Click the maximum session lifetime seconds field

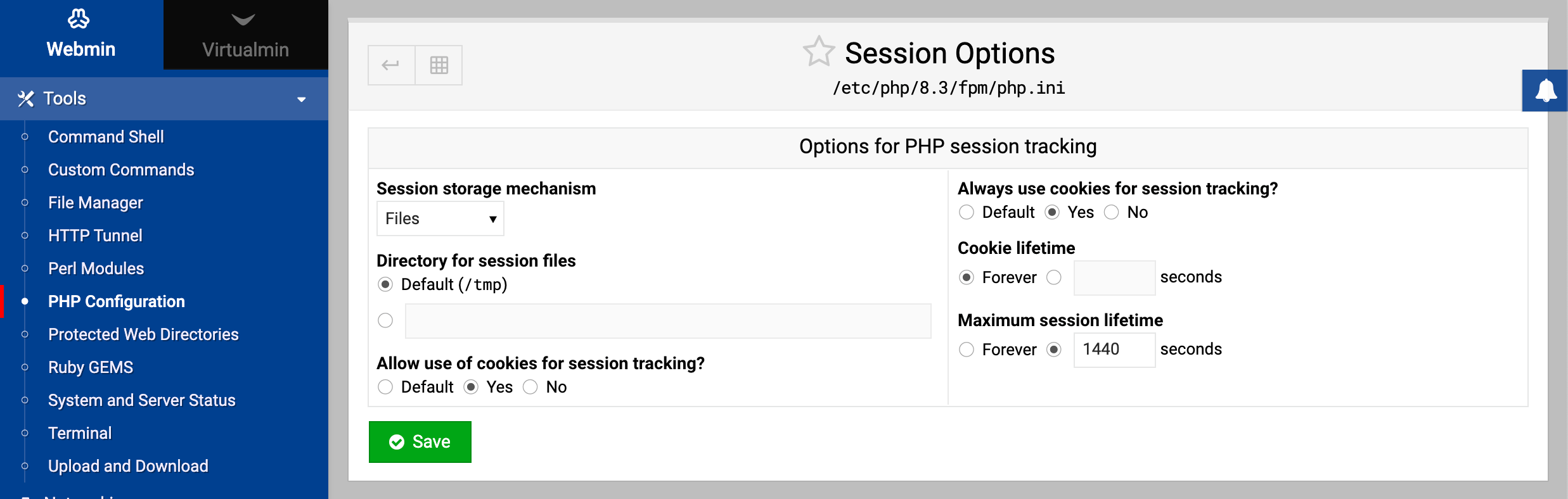1114,350
